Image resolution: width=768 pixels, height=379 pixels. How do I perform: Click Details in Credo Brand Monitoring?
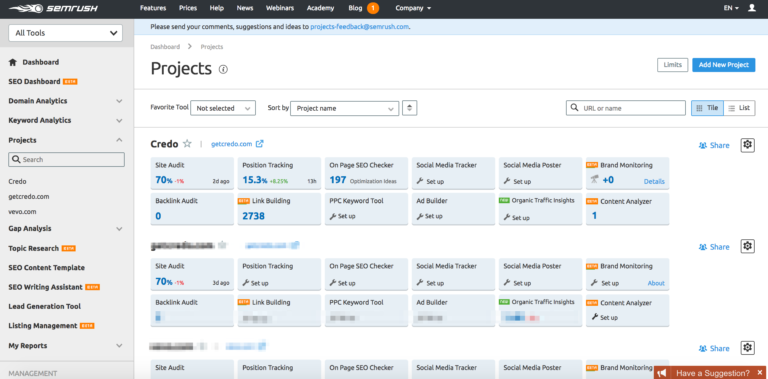point(654,181)
